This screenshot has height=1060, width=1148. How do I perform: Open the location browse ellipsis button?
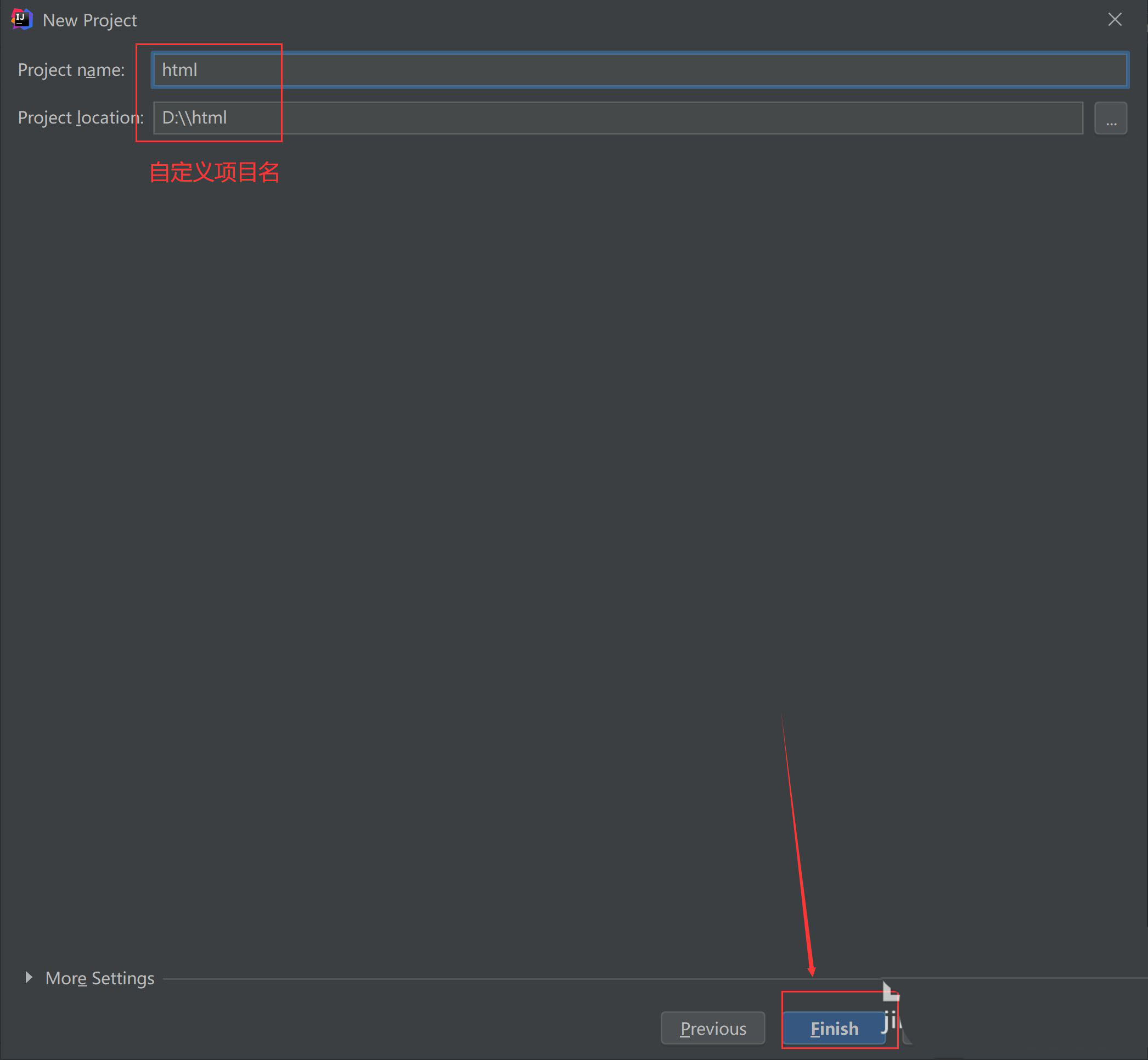pyautogui.click(x=1110, y=118)
